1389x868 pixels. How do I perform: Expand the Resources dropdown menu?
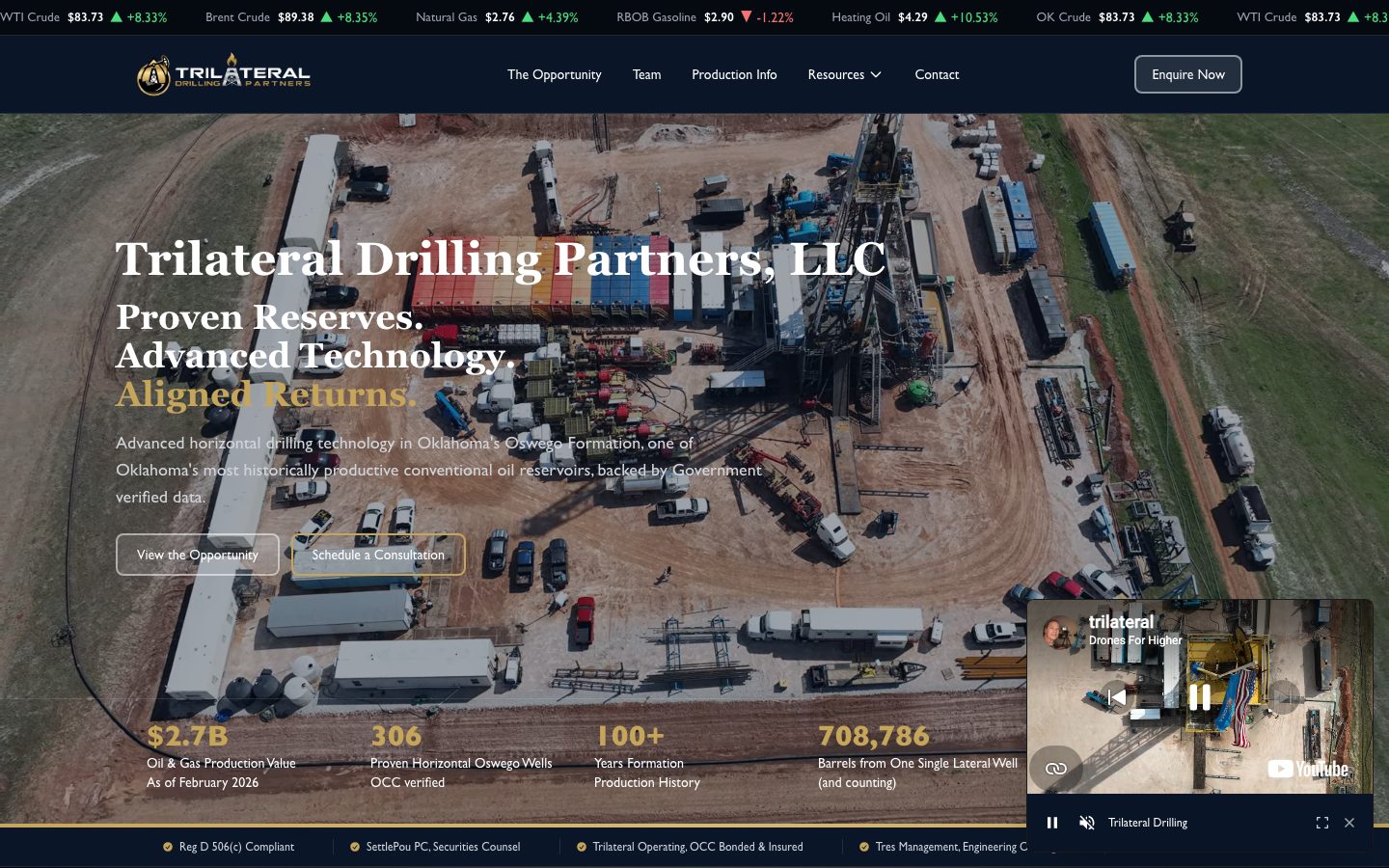point(844,74)
